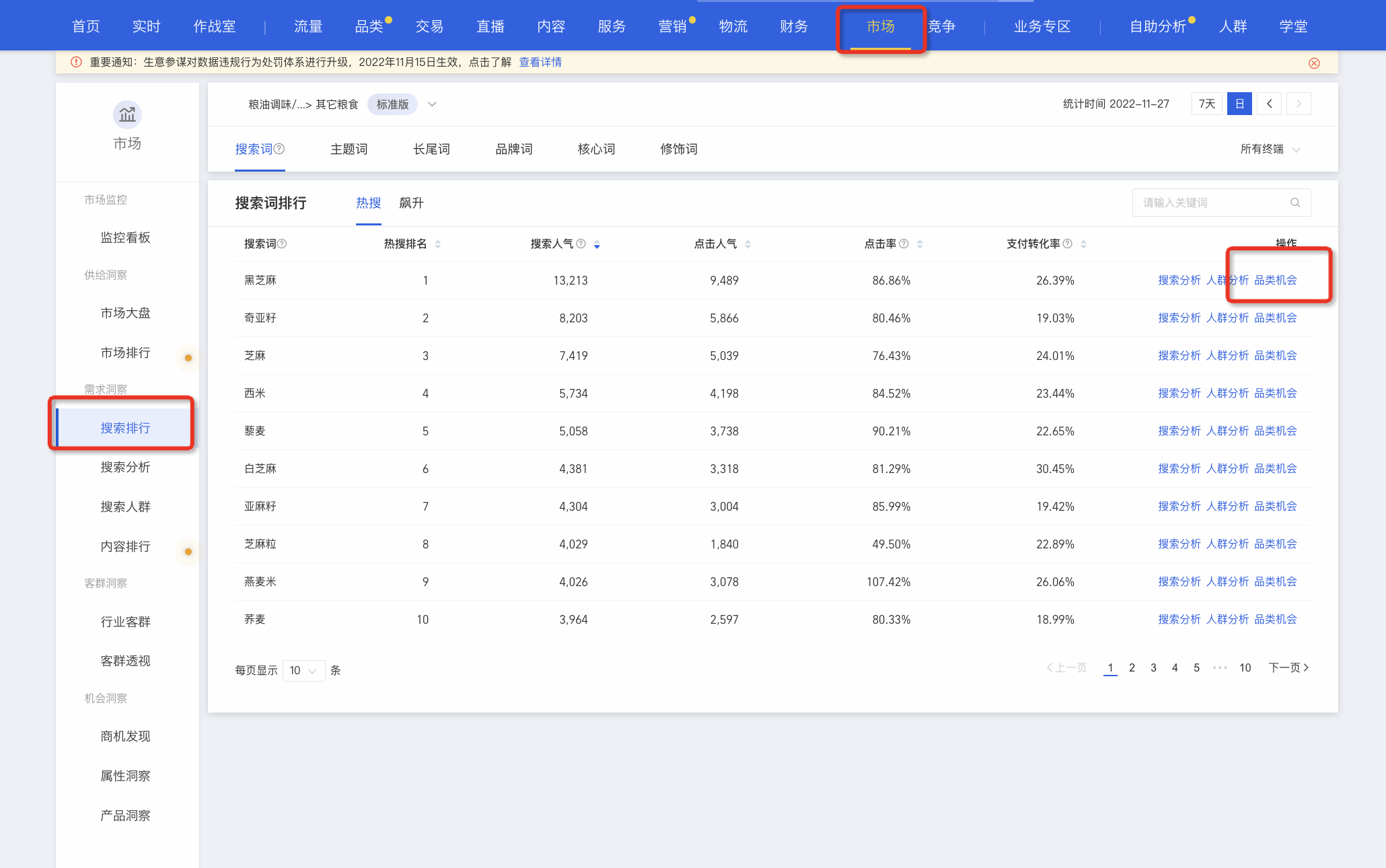Viewport: 1386px width, 868px height.
Task: Click the market chart icon in sidebar
Action: (x=127, y=115)
